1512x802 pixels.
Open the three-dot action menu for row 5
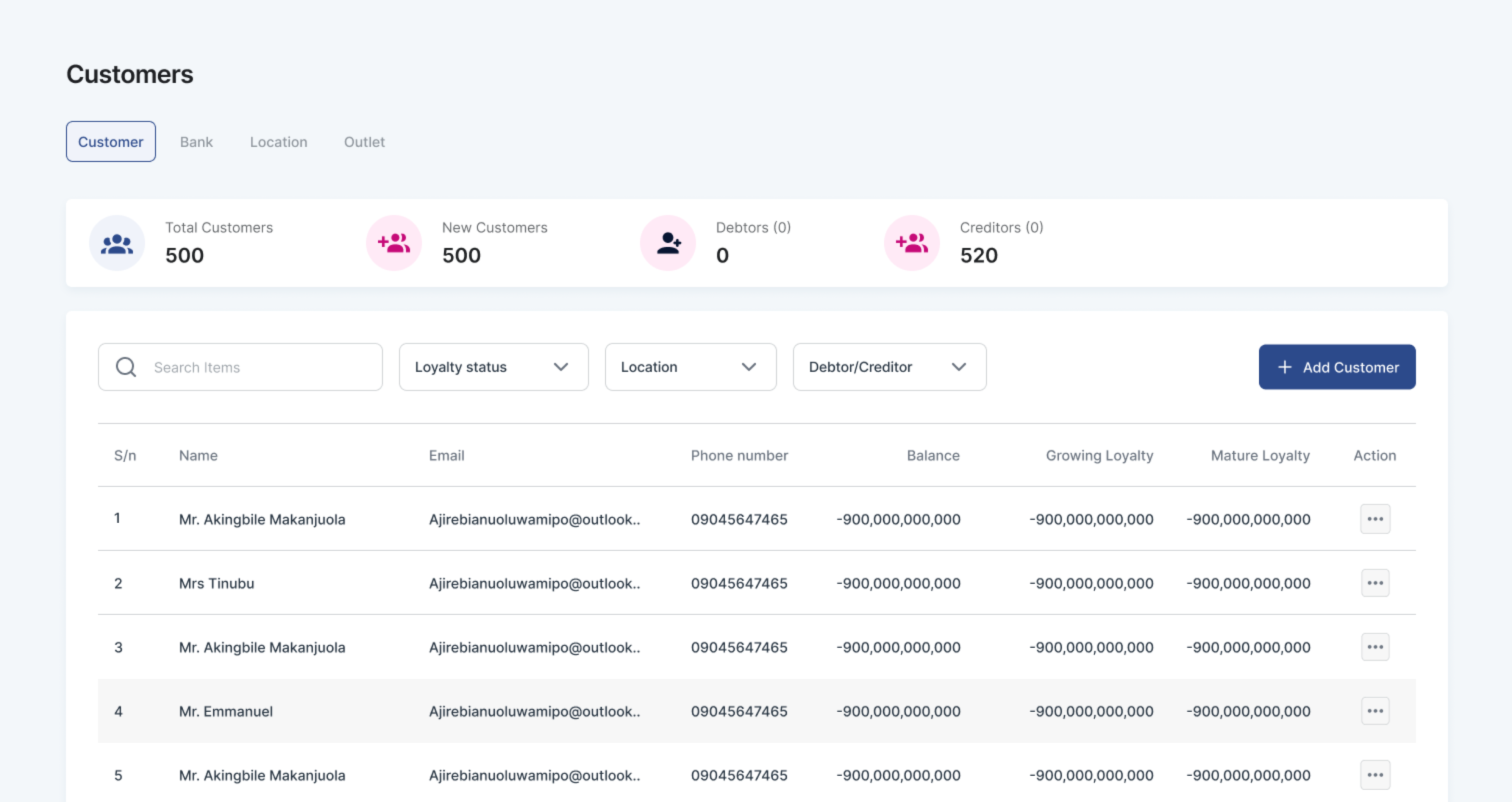point(1375,775)
